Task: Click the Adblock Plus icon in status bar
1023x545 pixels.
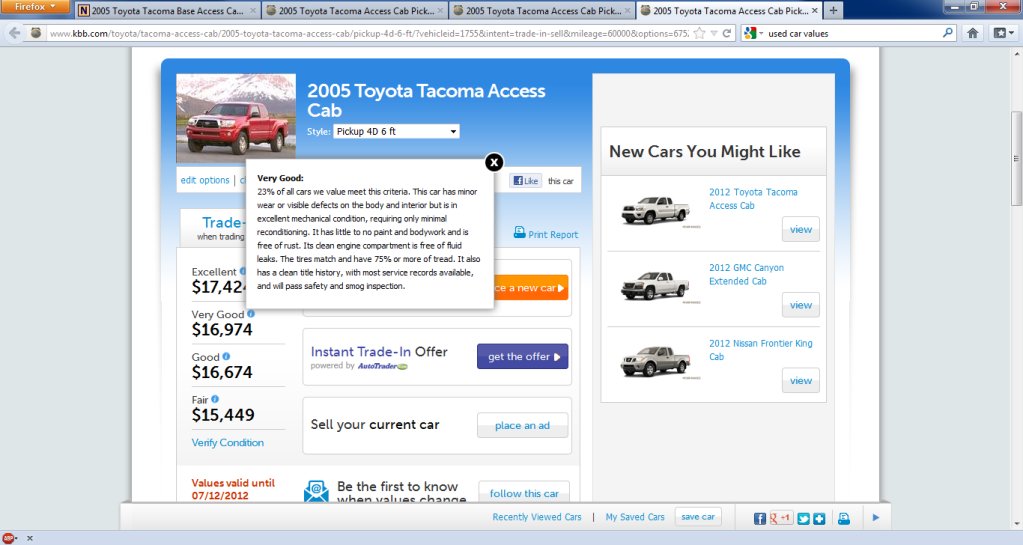Action: click(8, 538)
